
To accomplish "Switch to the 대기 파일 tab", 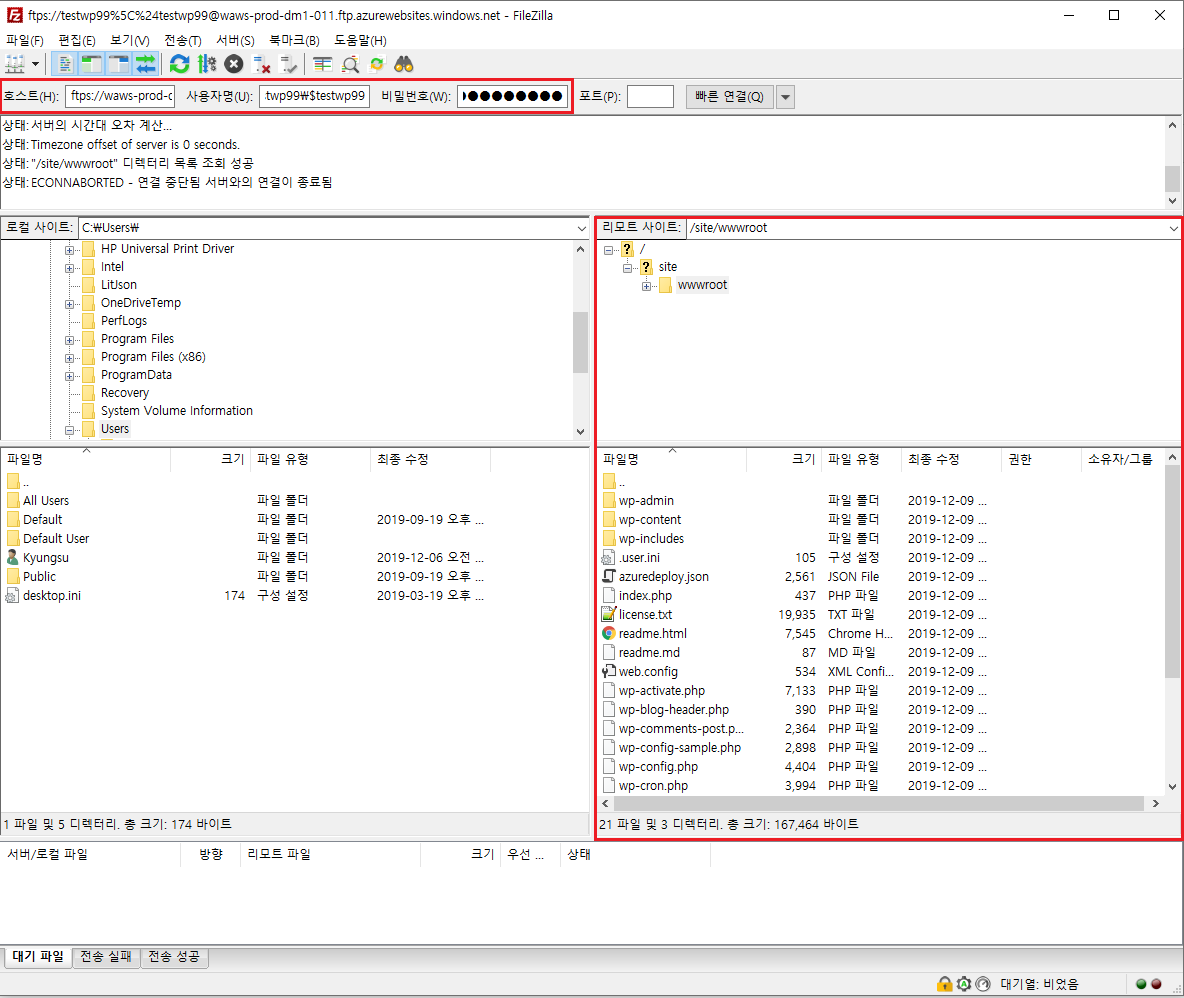I will point(38,956).
